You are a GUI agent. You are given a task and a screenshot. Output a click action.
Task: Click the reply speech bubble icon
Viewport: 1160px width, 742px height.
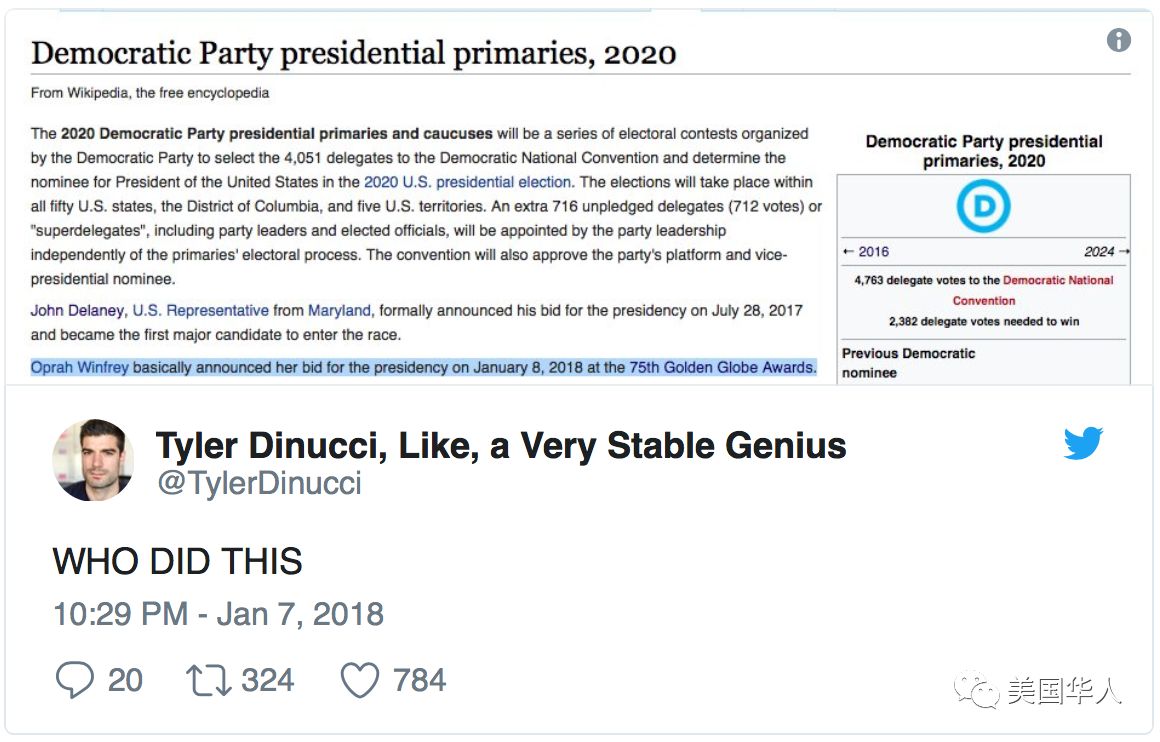click(74, 681)
